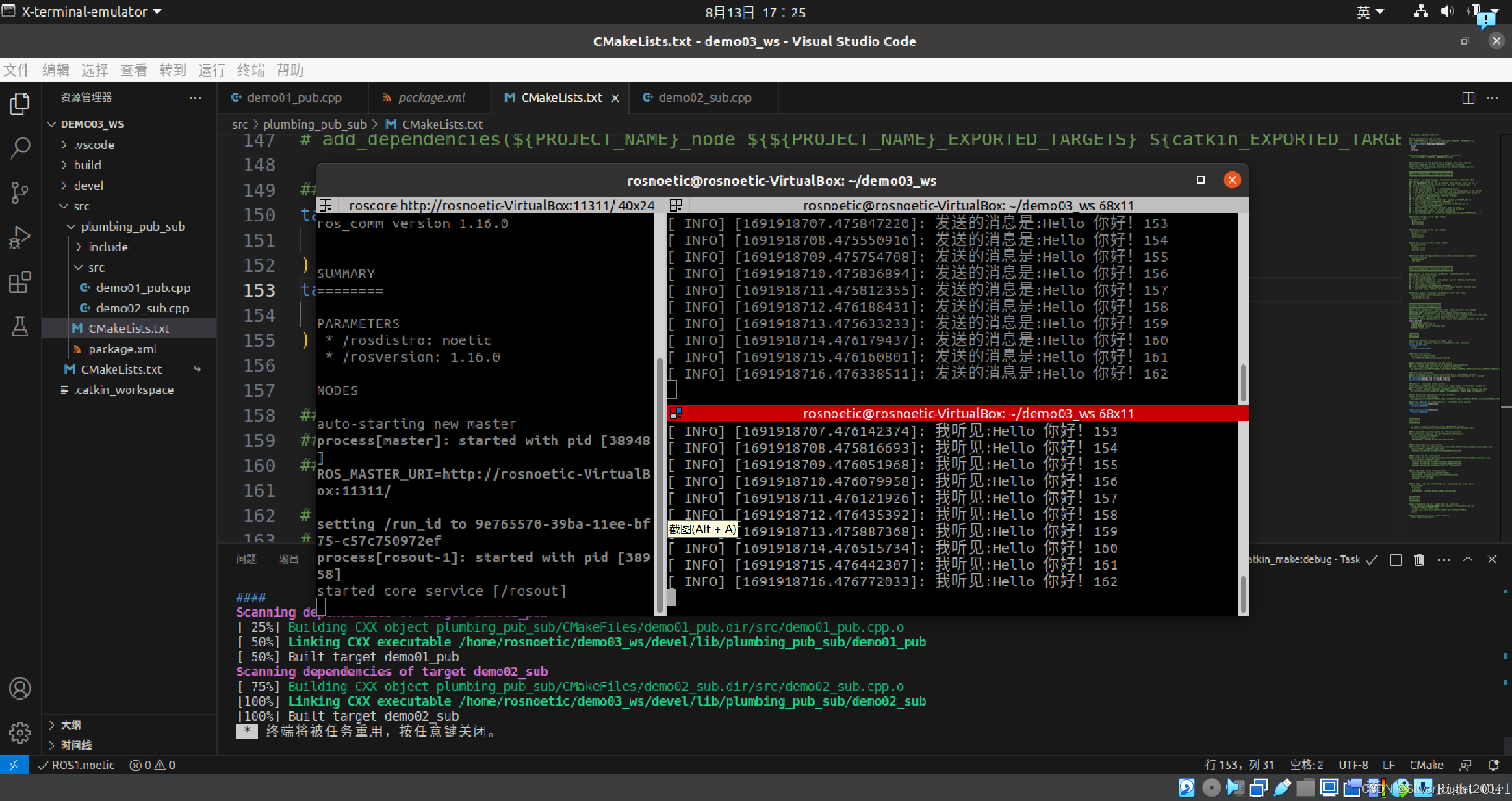Open network indicator in top bar
This screenshot has width=1512, height=801.
click(1420, 12)
